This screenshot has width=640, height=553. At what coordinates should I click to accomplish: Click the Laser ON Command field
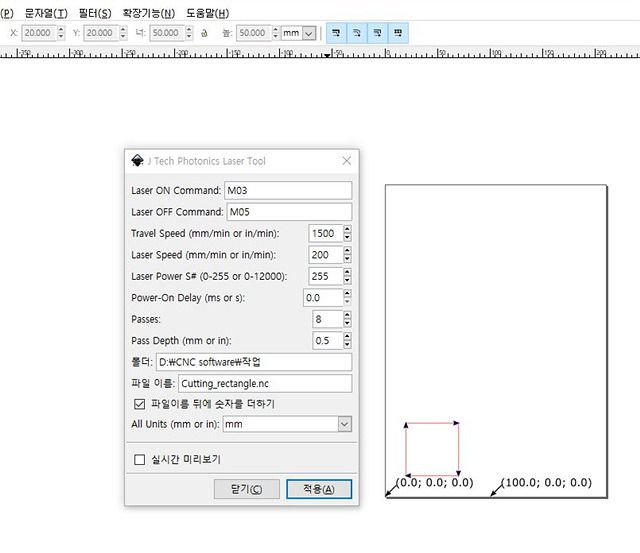288,191
